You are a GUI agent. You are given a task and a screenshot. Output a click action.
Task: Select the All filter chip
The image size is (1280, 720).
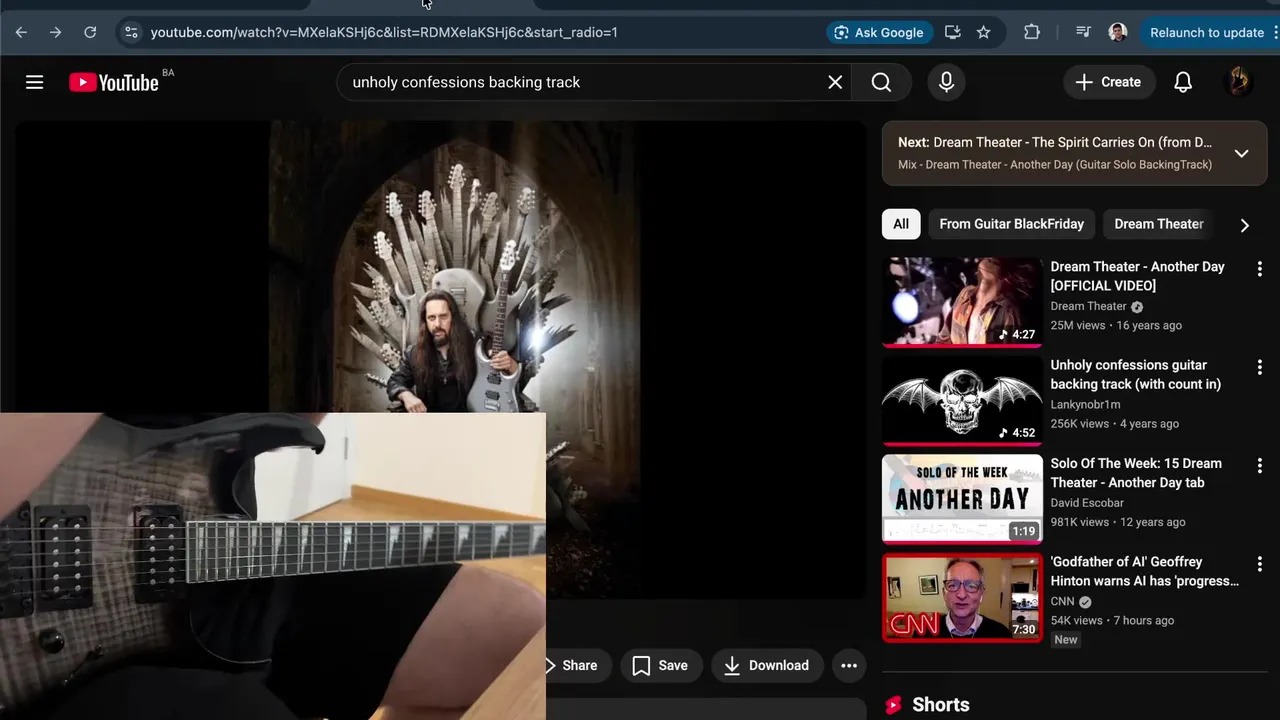tap(900, 224)
